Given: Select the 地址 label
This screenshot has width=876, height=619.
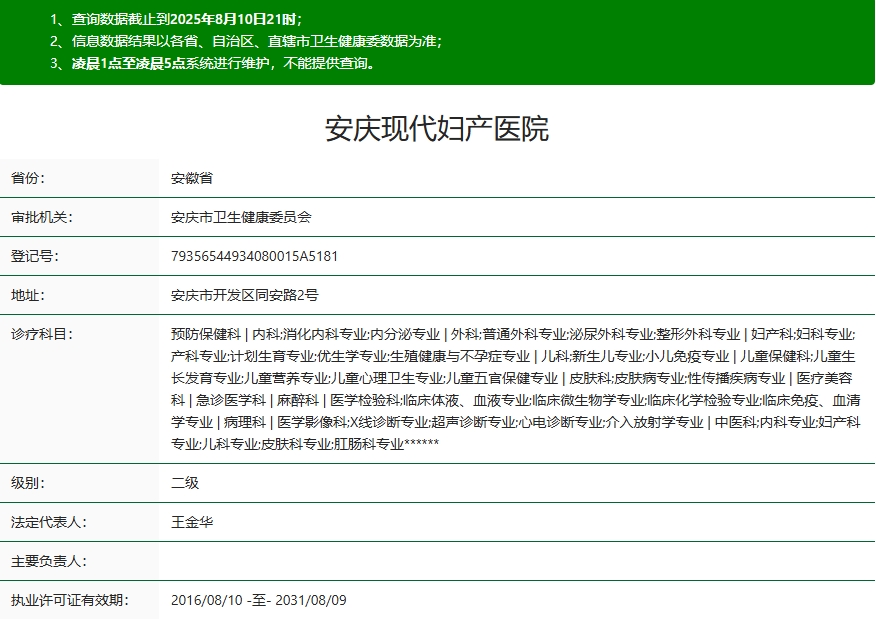Looking at the screenshot, I should click(x=28, y=295).
